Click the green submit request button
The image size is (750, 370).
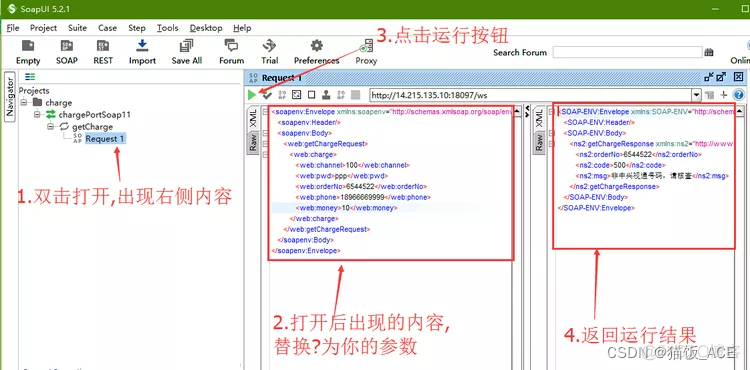pyautogui.click(x=252, y=95)
